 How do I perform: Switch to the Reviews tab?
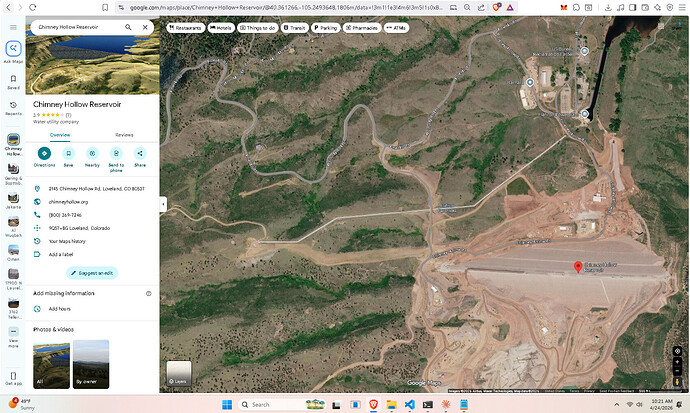124,135
